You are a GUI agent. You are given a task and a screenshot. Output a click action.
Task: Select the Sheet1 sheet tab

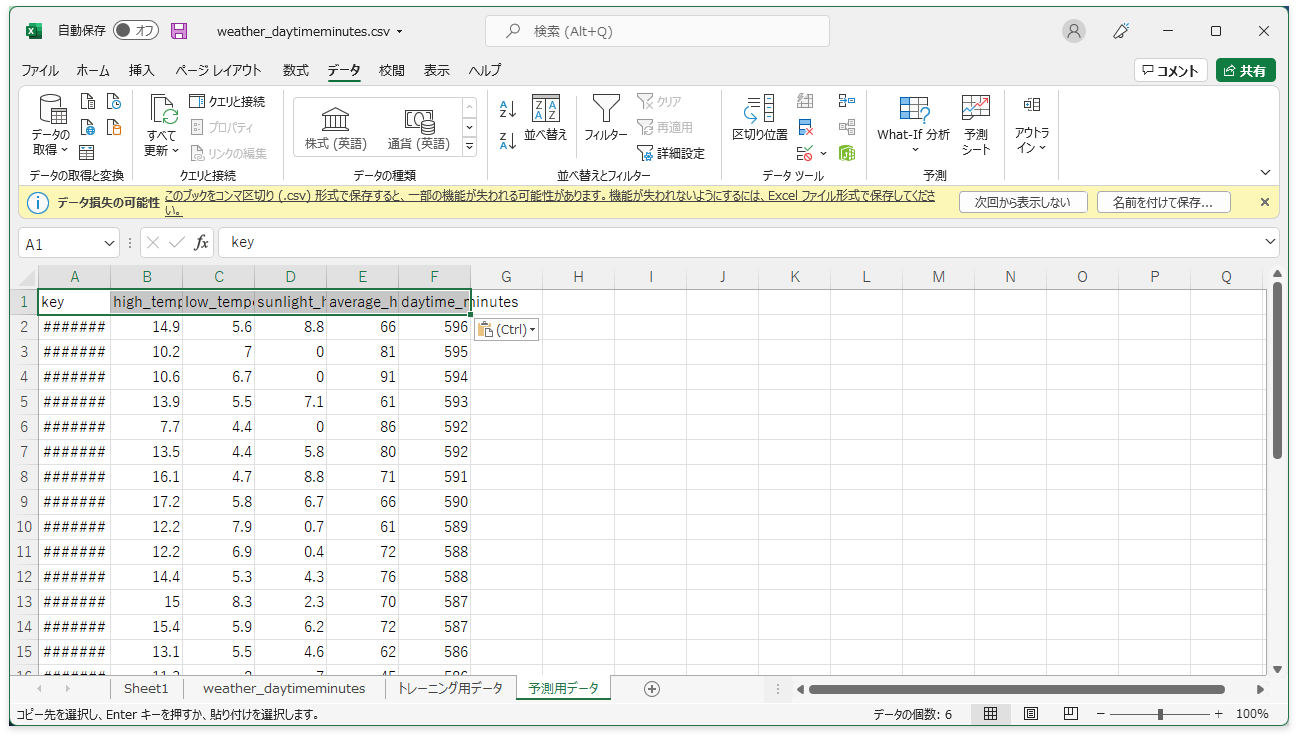click(146, 688)
